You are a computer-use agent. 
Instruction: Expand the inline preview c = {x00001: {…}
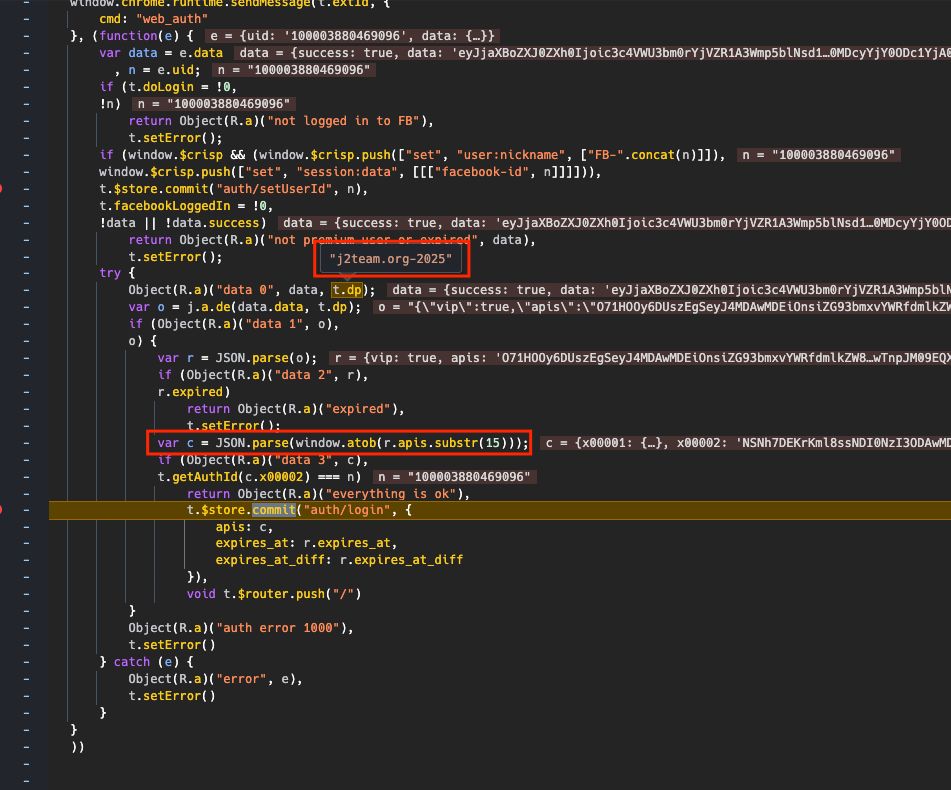745,443
